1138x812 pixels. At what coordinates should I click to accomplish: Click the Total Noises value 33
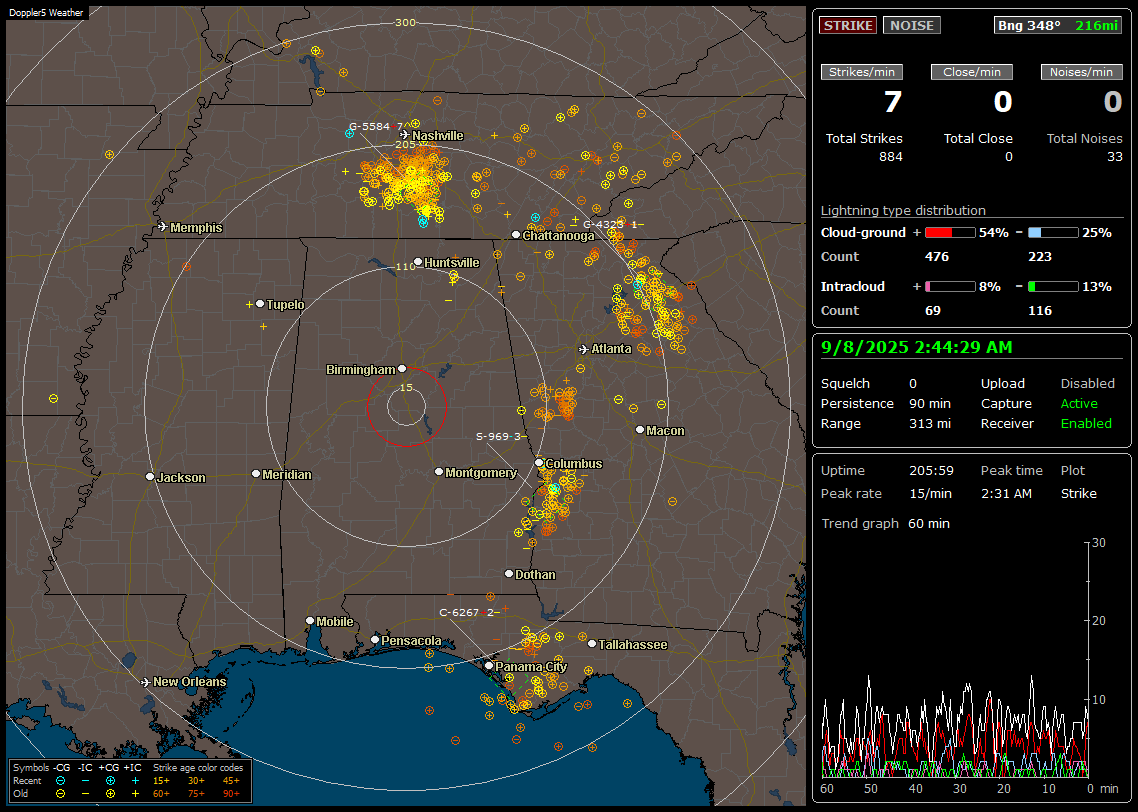1115,157
